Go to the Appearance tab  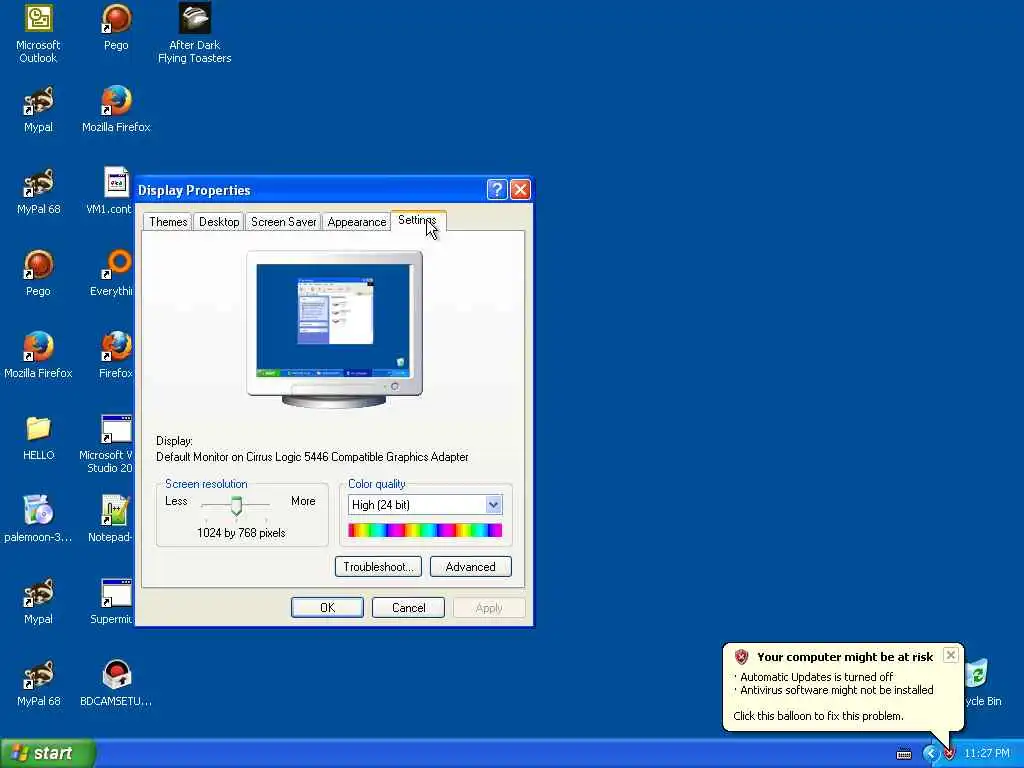coord(357,222)
